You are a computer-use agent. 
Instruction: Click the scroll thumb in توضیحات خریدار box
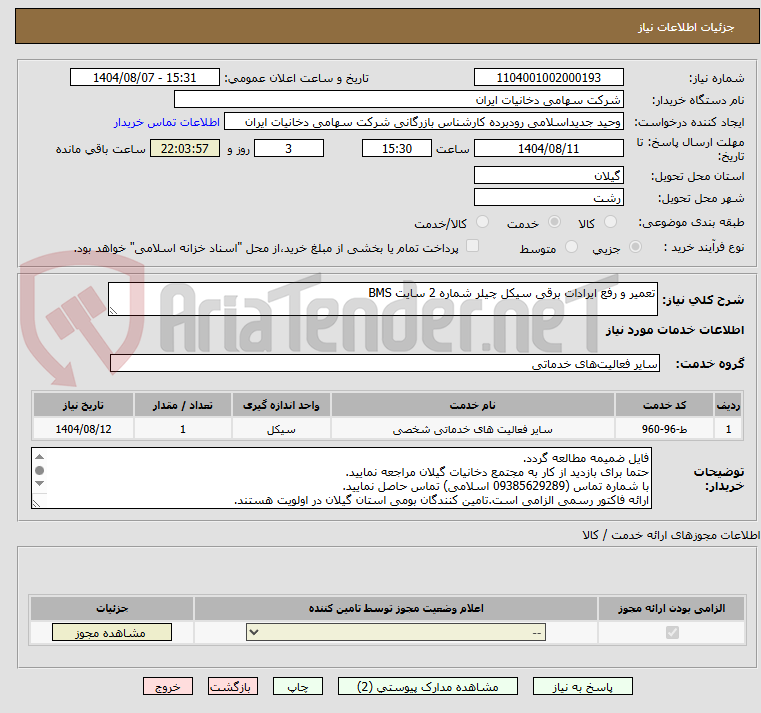point(40,470)
